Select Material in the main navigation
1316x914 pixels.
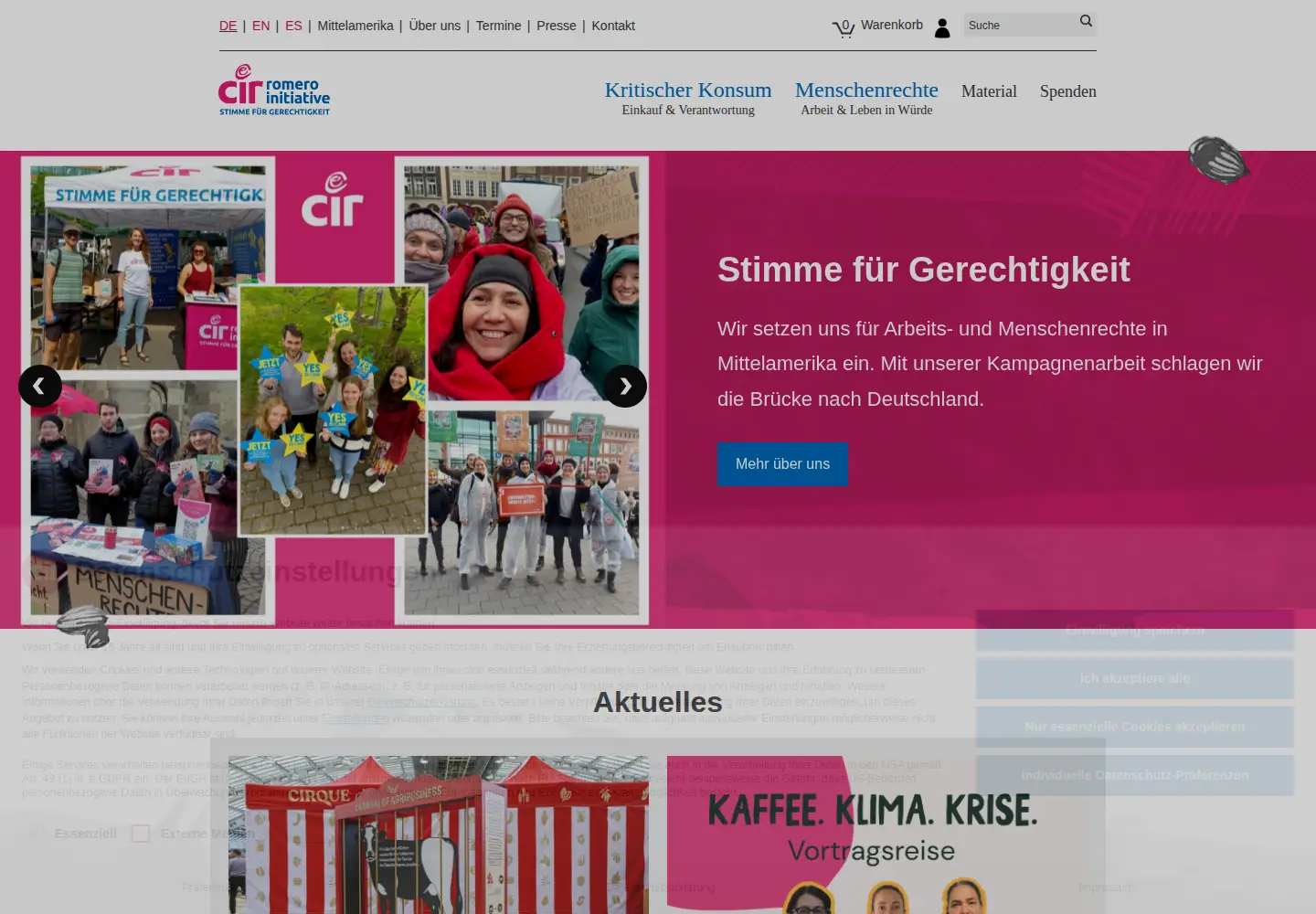coord(989,91)
